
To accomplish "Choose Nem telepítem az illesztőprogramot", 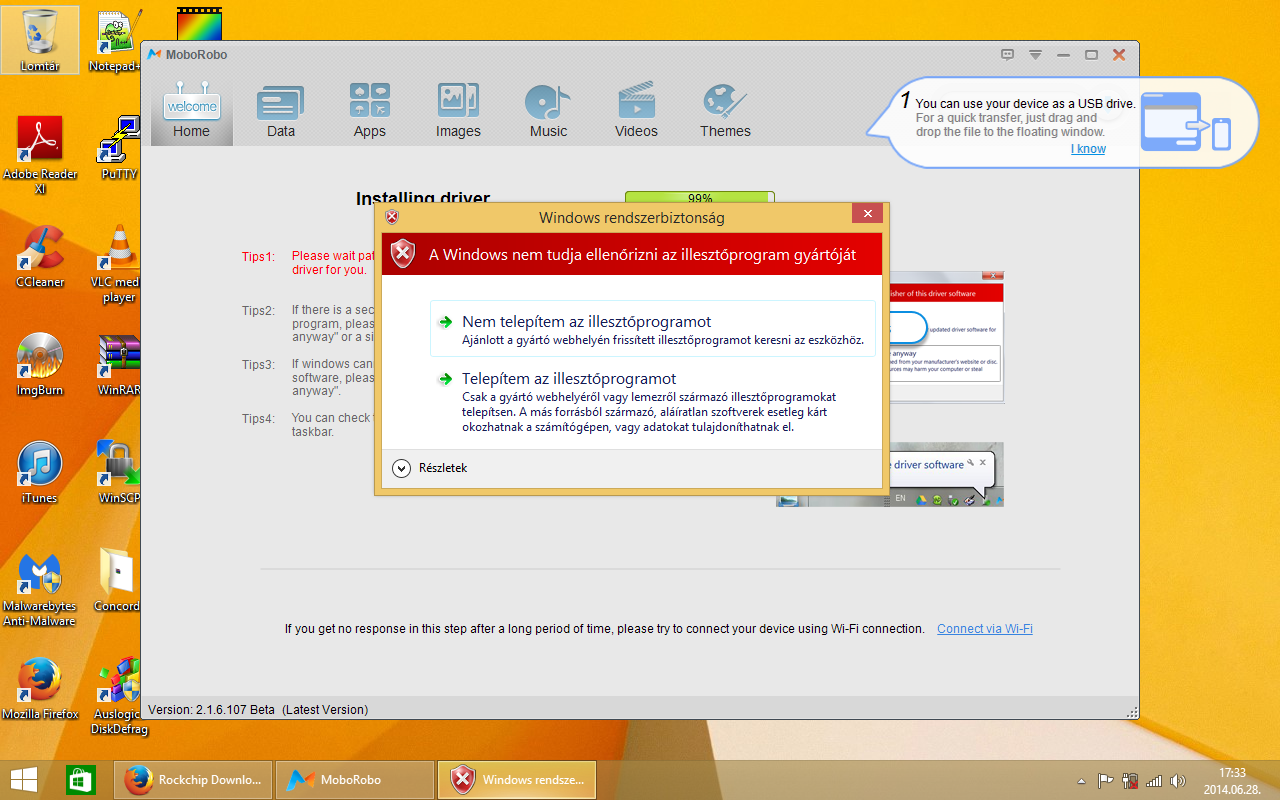I will pyautogui.click(x=586, y=322).
